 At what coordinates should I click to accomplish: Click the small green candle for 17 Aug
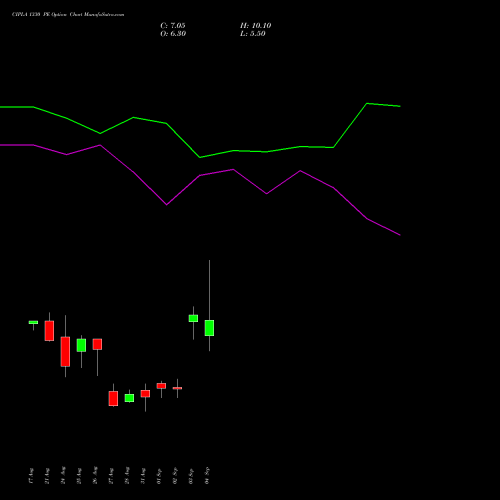[33, 322]
